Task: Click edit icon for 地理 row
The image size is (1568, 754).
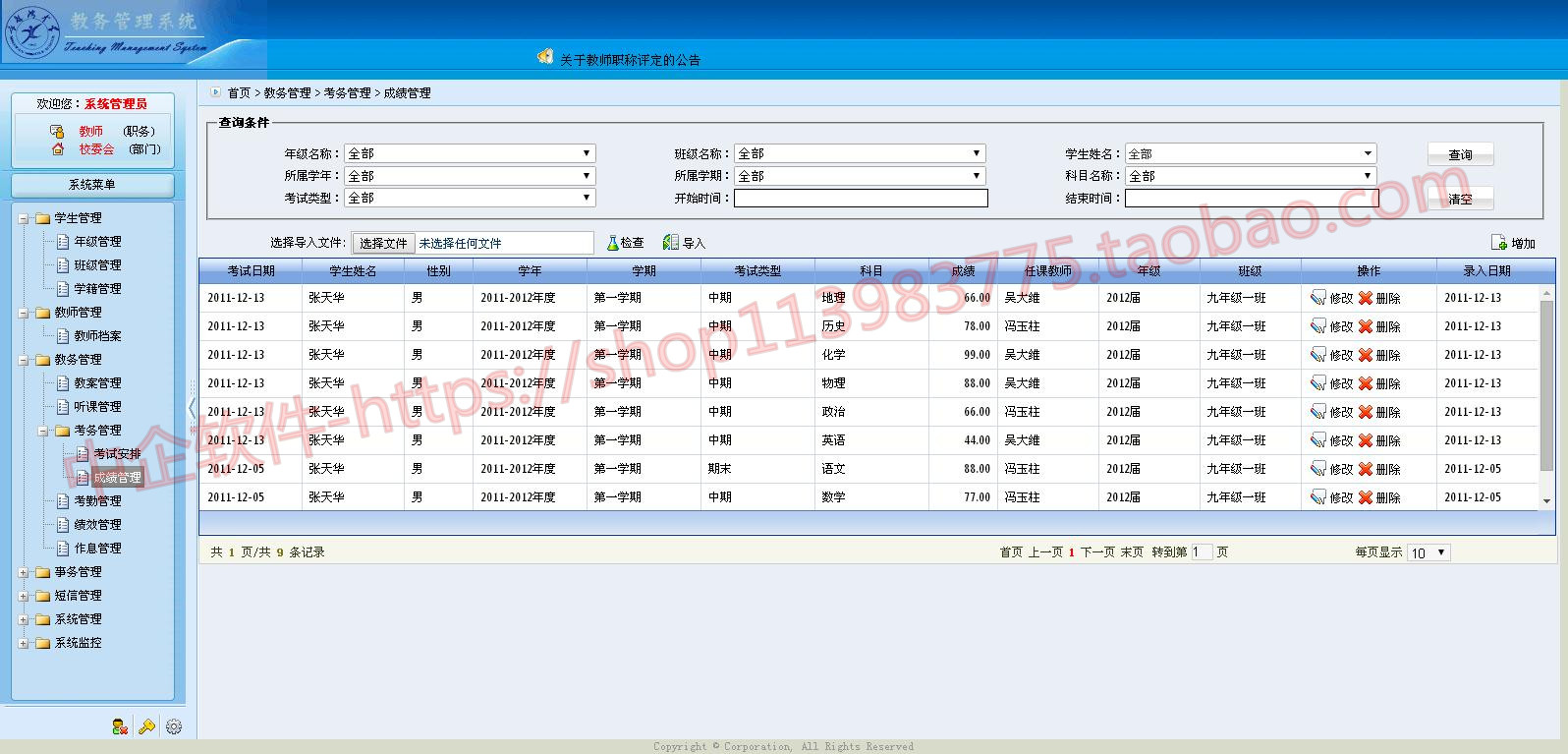Action: click(x=1318, y=298)
